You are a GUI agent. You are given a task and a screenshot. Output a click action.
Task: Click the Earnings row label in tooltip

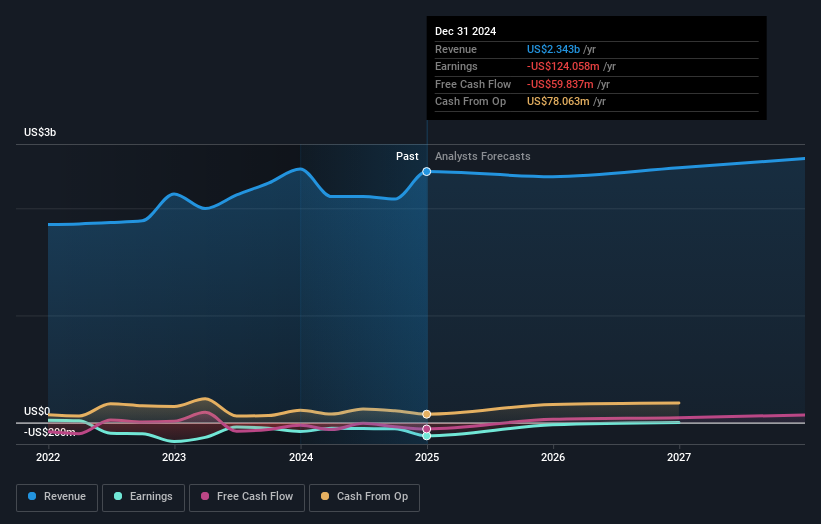coord(456,66)
